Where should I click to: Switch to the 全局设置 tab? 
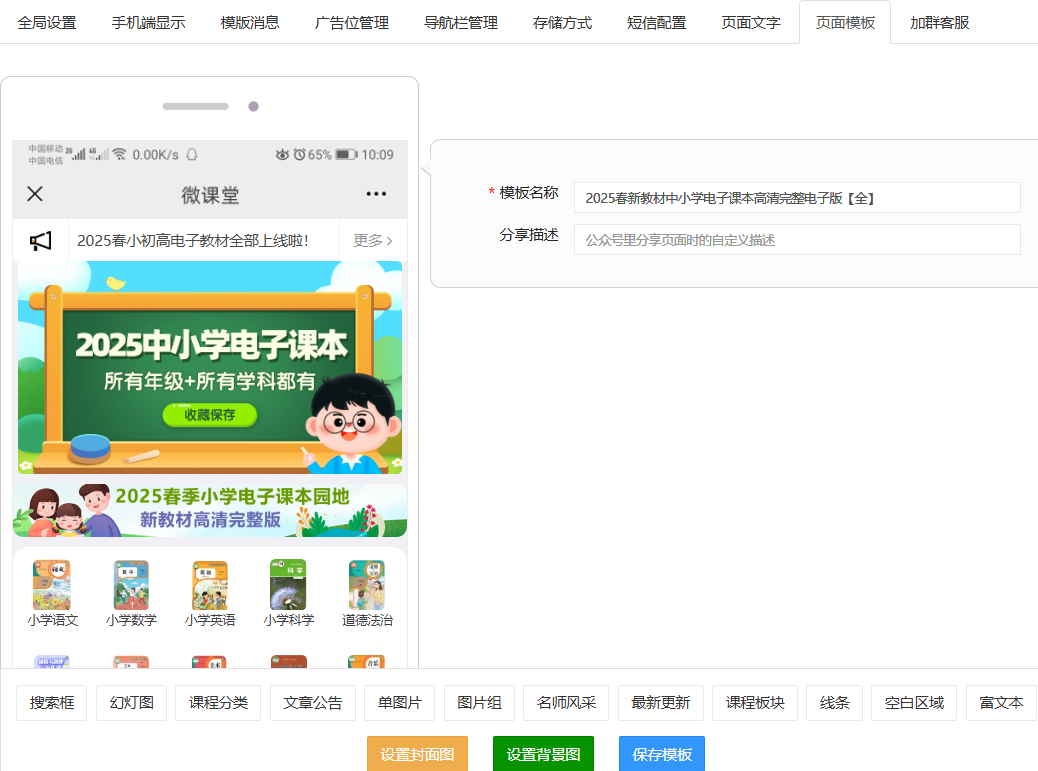pyautogui.click(x=47, y=22)
